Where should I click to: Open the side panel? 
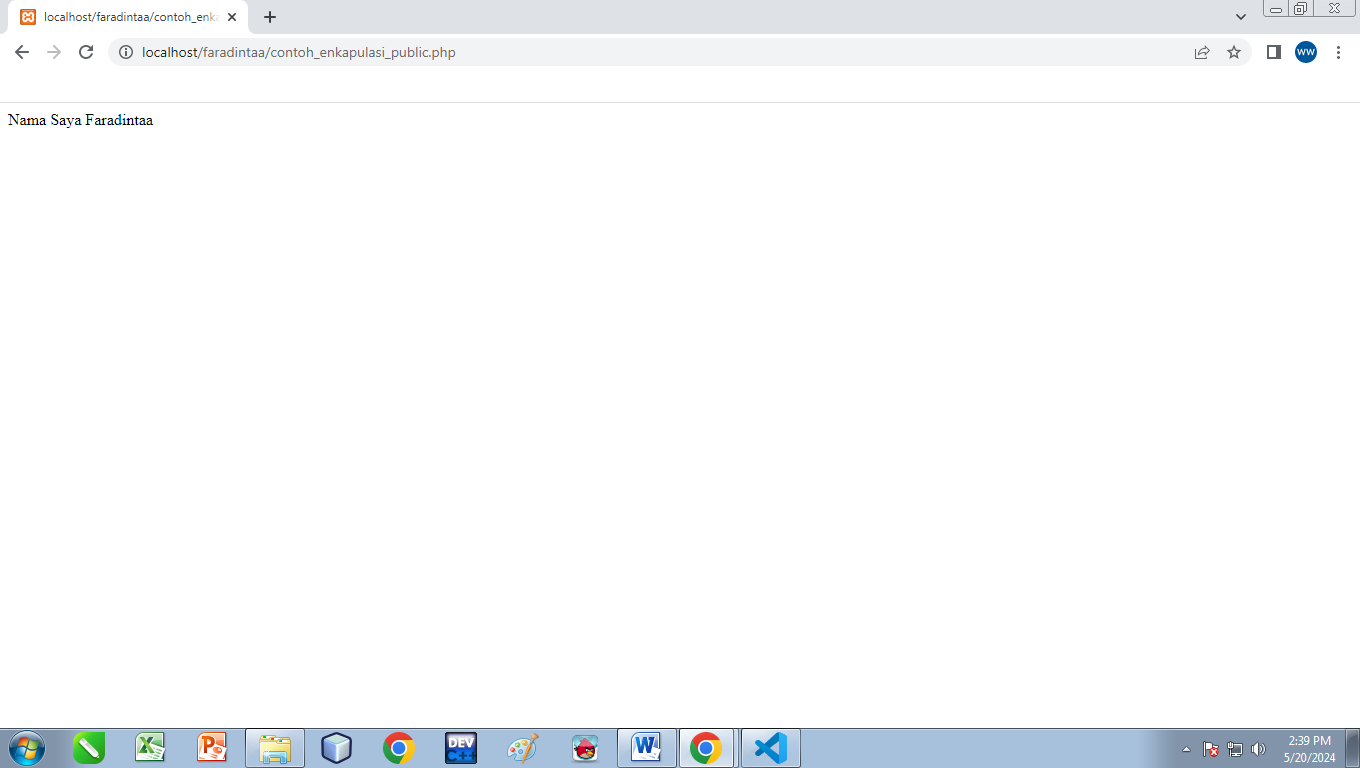pos(1274,52)
